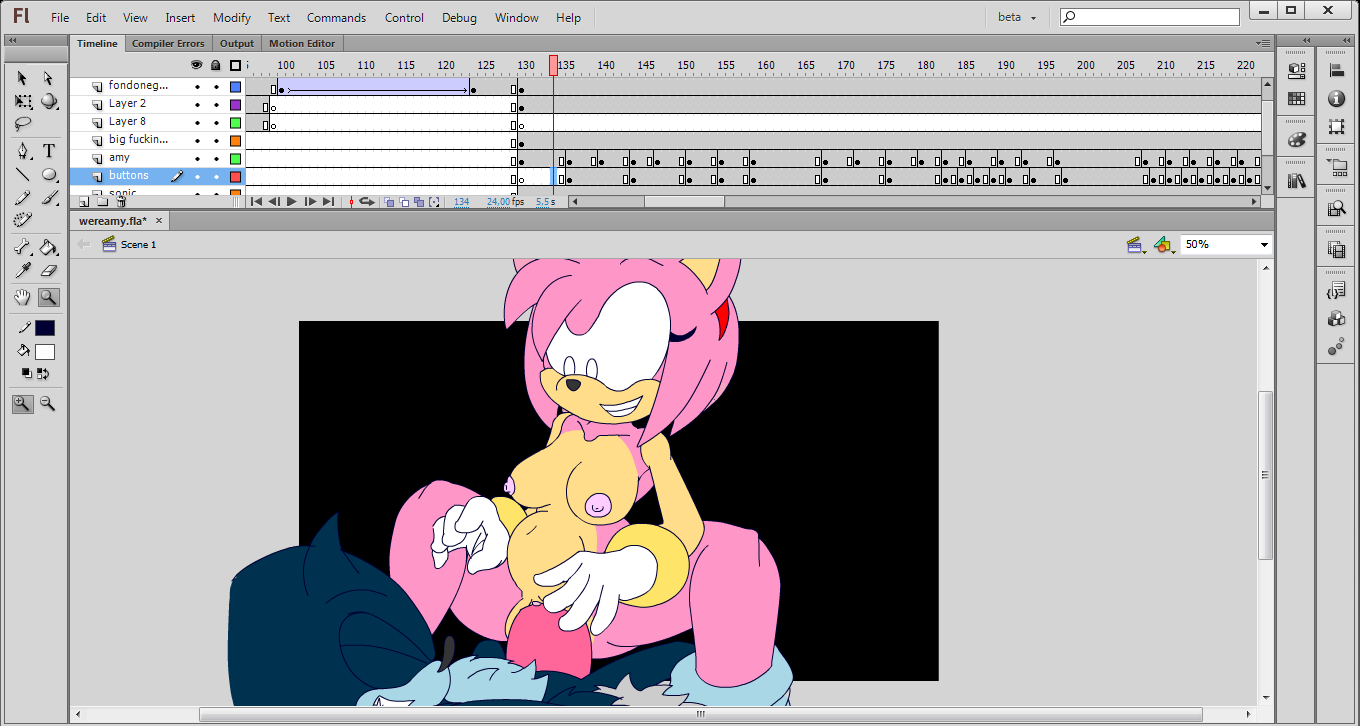Open the Motion Presets panel
The width and height of the screenshot is (1360, 726).
point(1336,347)
